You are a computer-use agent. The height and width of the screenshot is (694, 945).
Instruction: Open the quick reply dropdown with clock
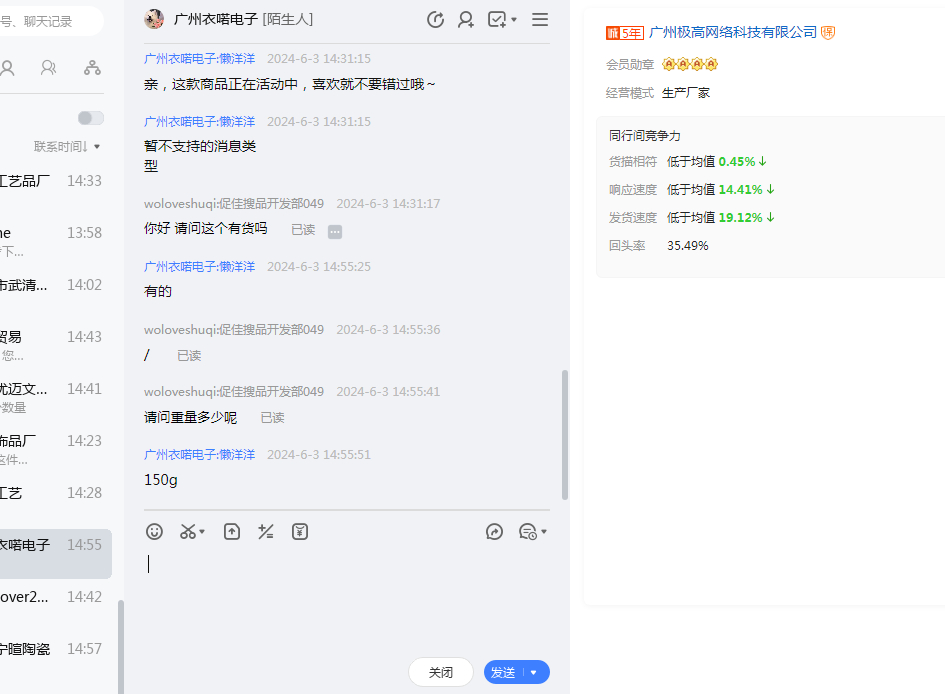532,532
